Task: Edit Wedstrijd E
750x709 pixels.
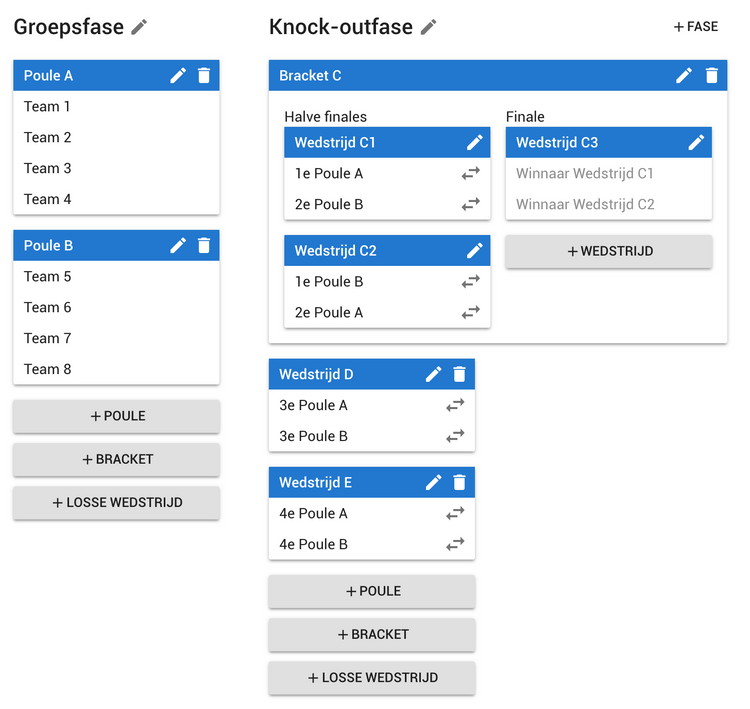Action: [x=433, y=482]
